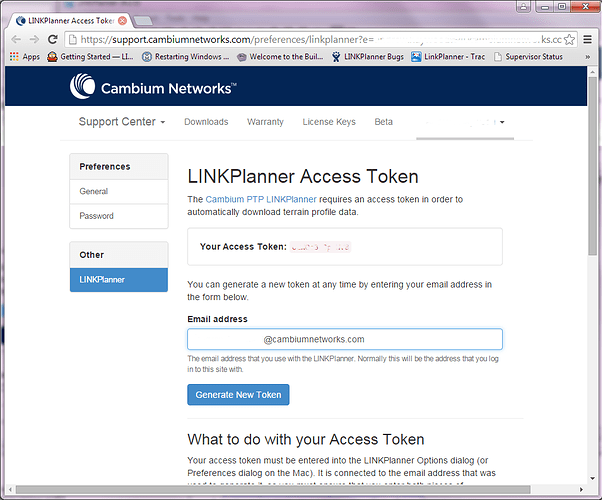Screen dimensions: 602x500
Task: Expand the Support Center dropdown
Action: (122, 122)
